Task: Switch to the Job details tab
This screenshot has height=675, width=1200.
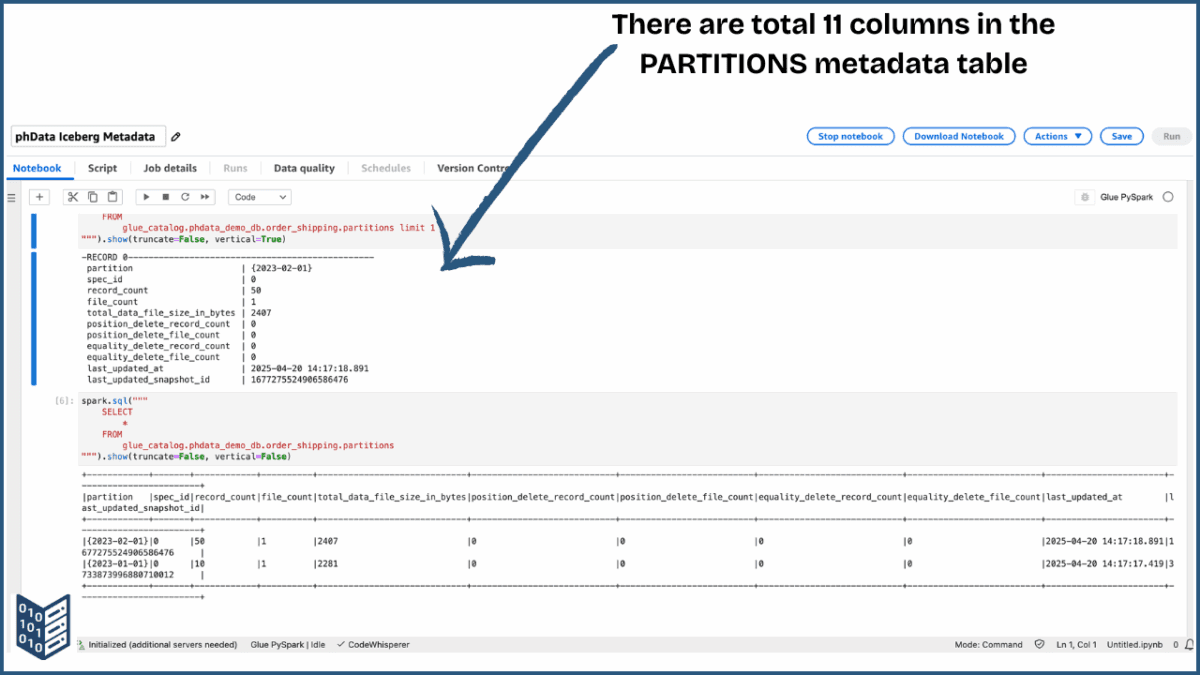Action: pos(170,168)
